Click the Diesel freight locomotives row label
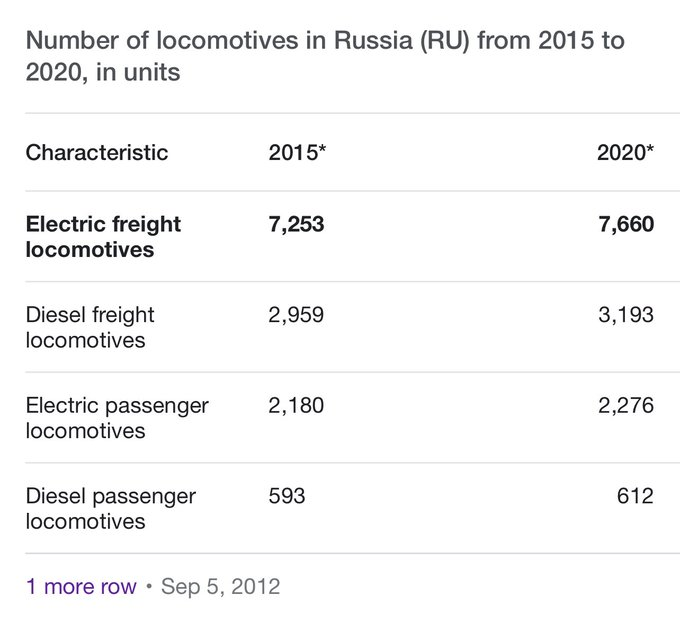 click(x=90, y=327)
